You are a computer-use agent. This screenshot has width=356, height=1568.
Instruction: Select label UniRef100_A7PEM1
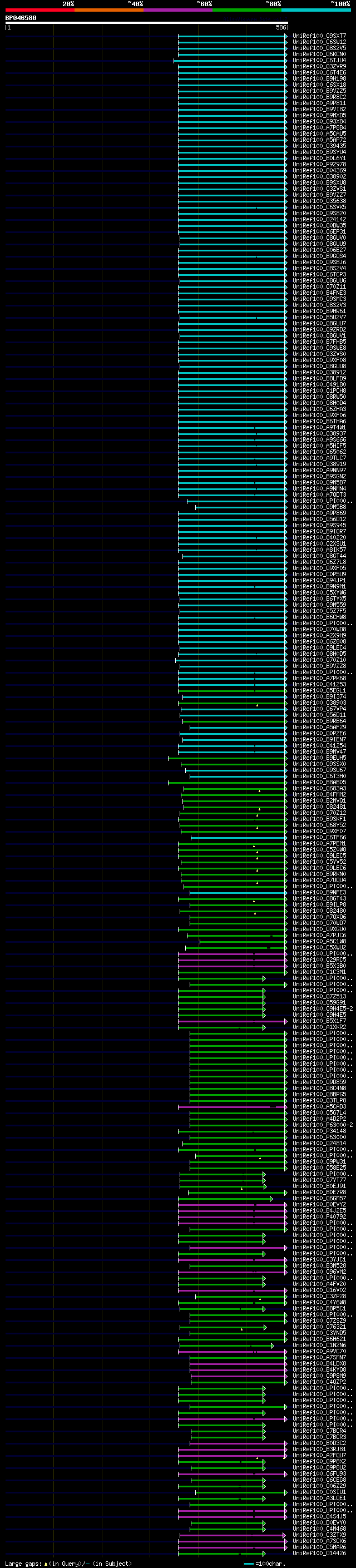point(319,843)
